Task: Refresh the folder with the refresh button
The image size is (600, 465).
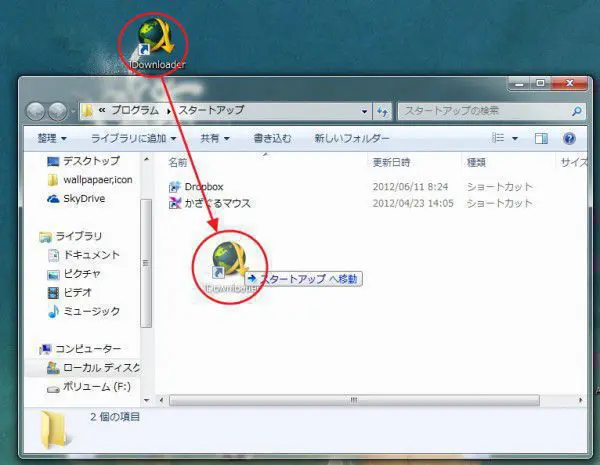Action: [382, 111]
